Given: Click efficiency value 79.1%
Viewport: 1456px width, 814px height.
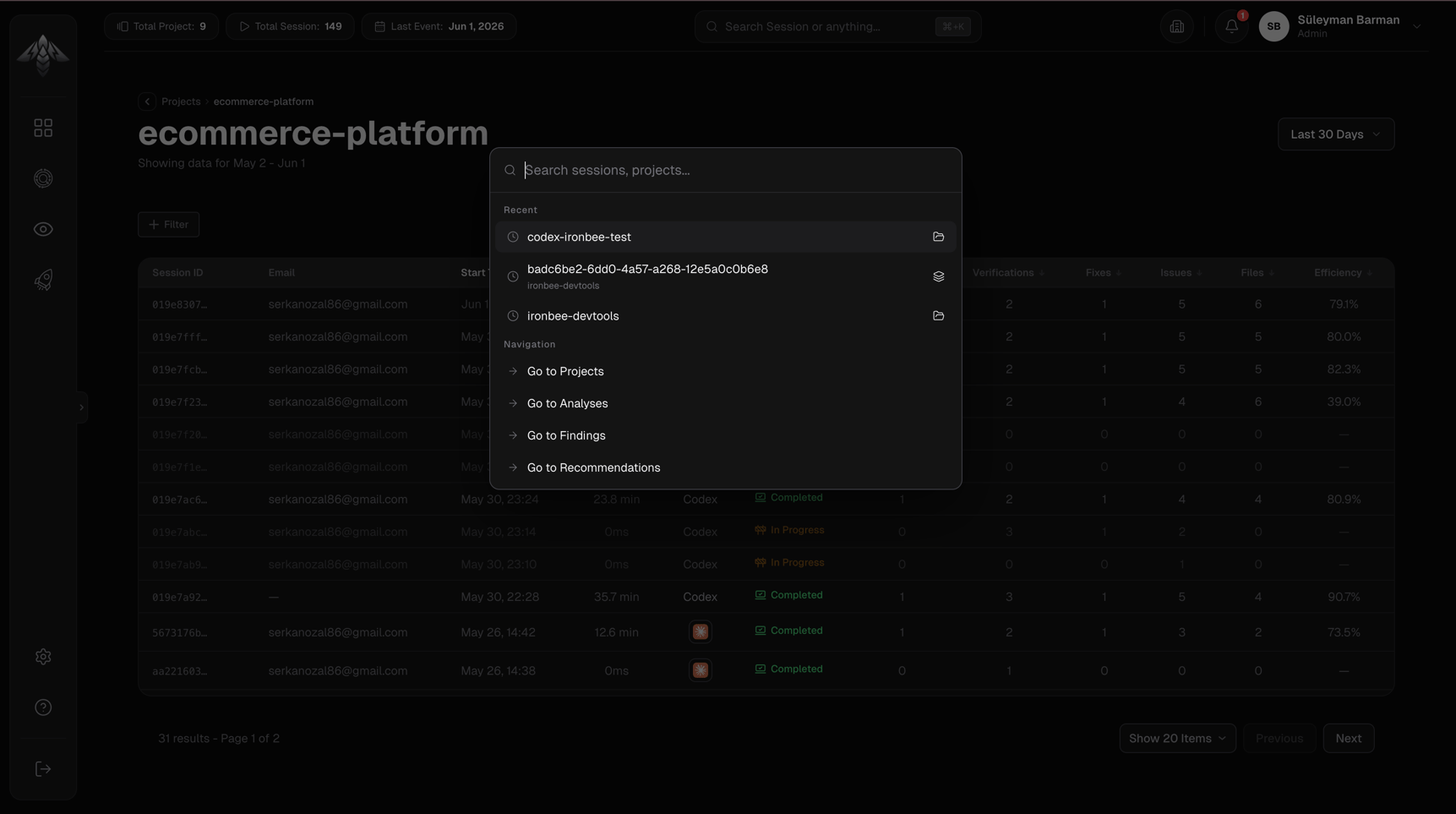Looking at the screenshot, I should (1344, 304).
